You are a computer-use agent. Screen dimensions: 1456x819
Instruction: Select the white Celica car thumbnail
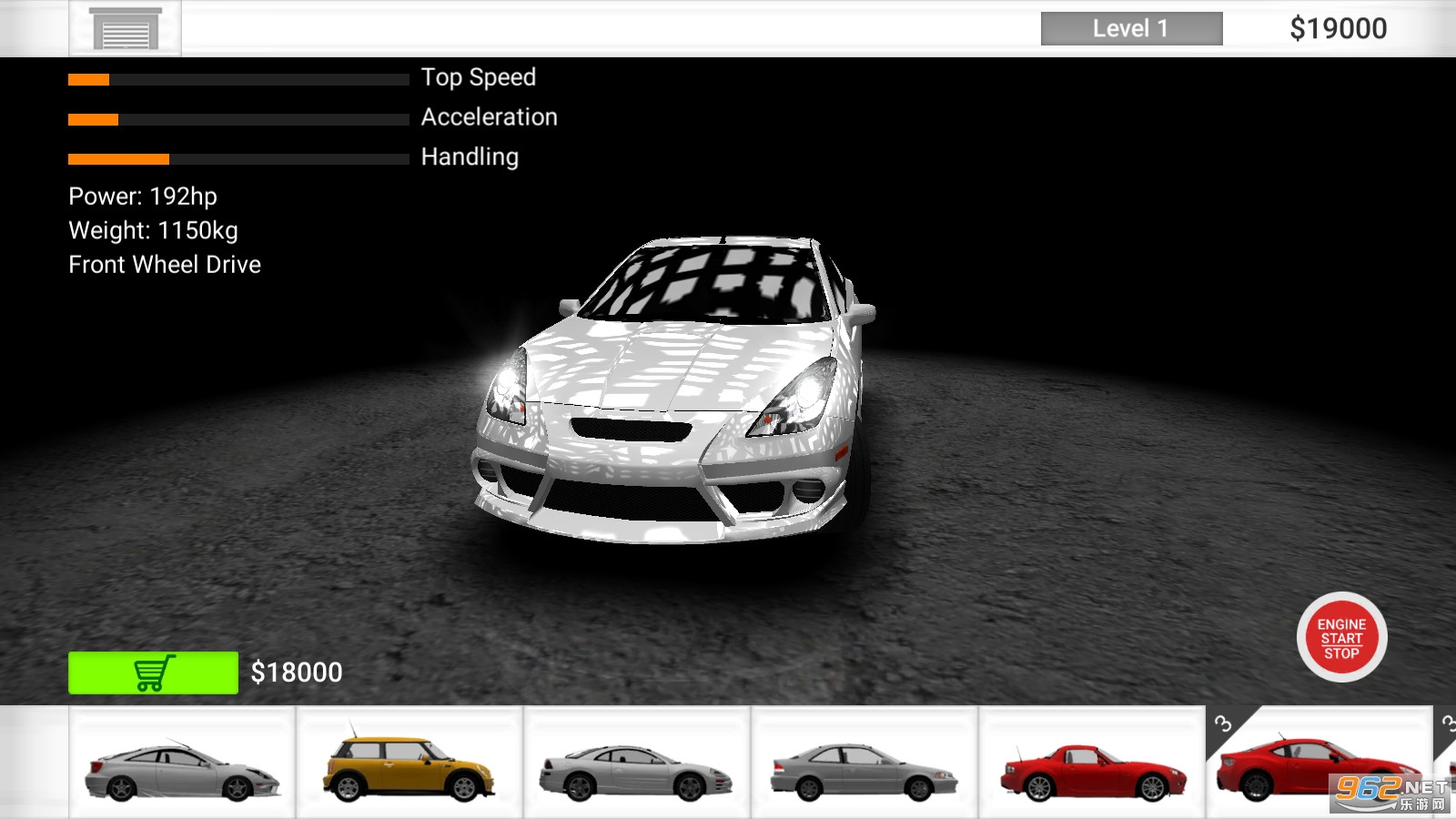(x=182, y=763)
